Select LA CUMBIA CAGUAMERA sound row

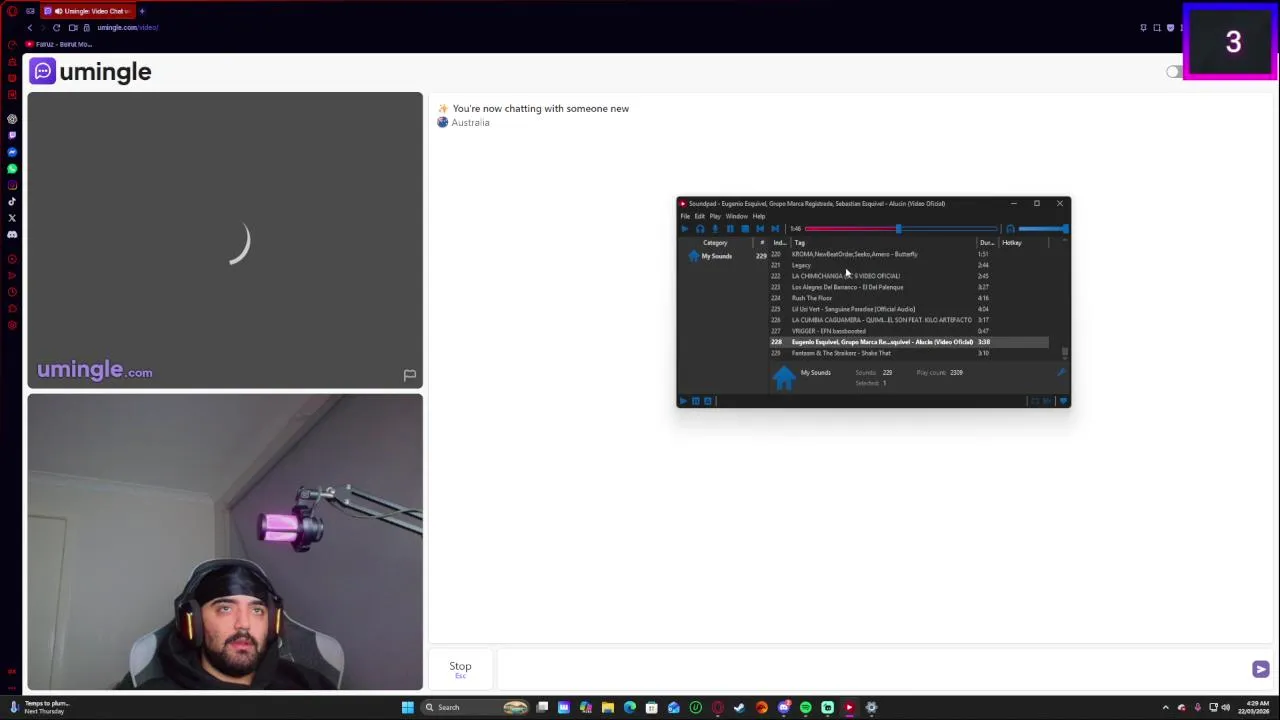pyautogui.click(x=909, y=320)
